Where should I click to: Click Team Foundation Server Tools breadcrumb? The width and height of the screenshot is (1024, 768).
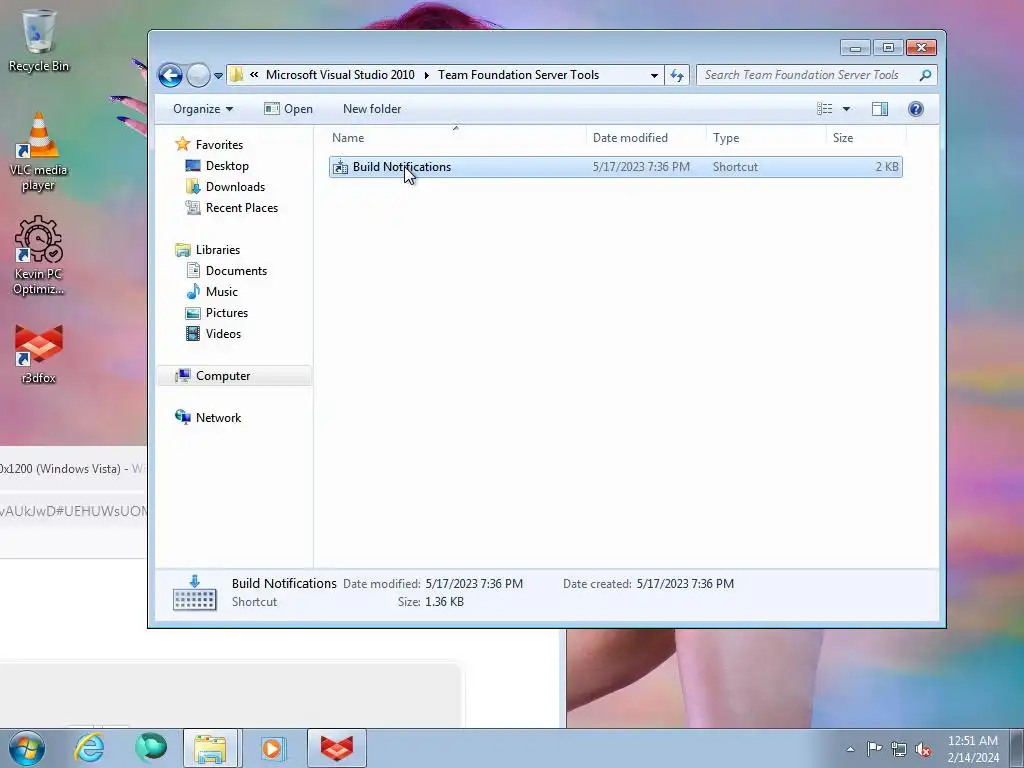[x=518, y=75]
